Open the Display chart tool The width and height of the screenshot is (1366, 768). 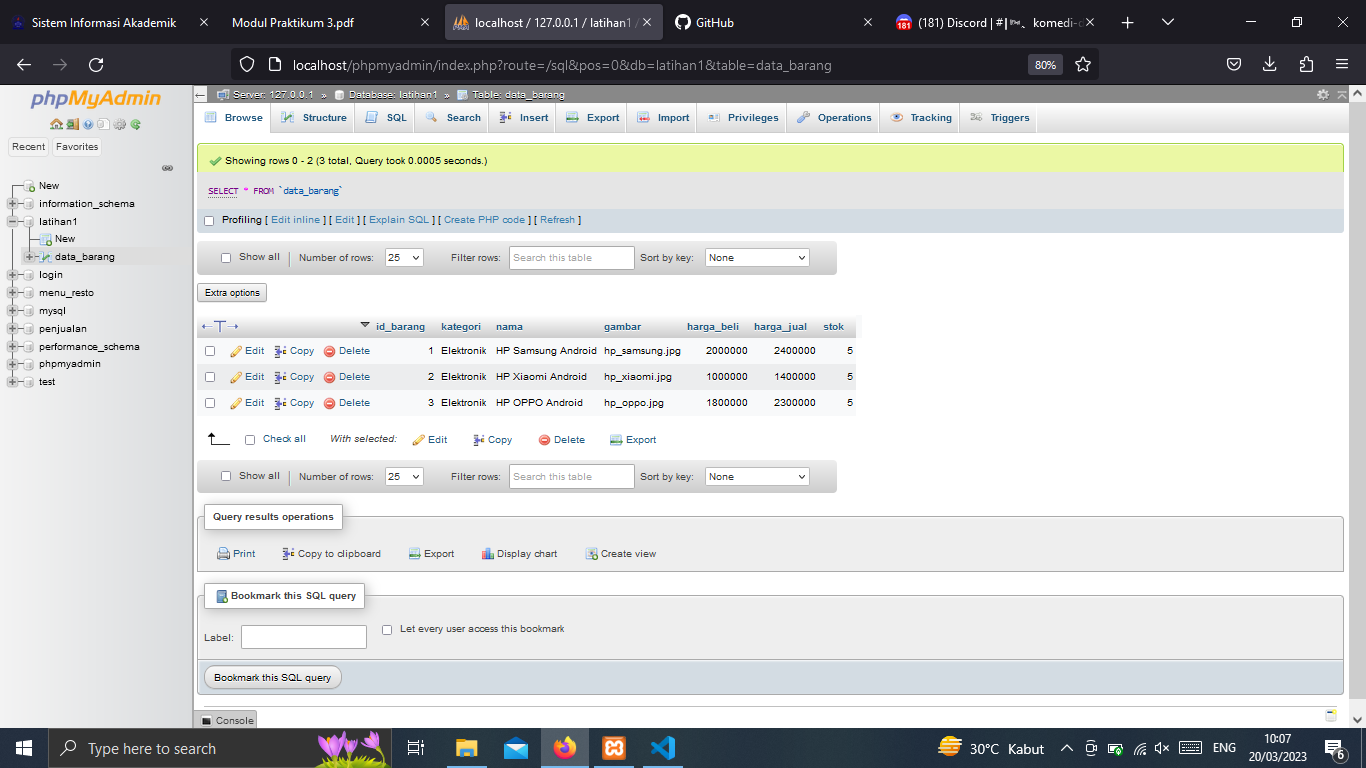click(519, 553)
